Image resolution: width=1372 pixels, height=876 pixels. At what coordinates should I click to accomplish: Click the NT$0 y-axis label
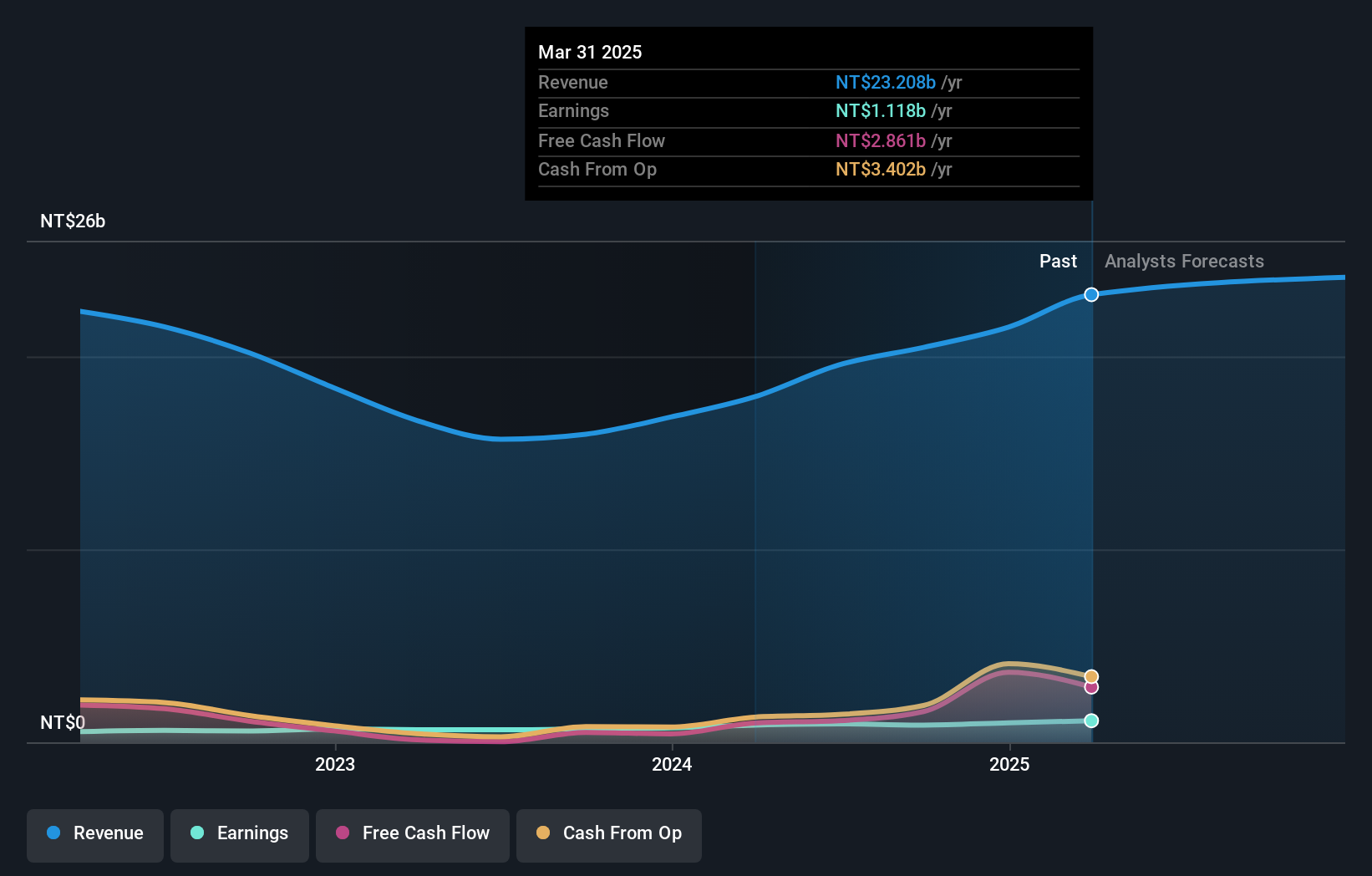63,722
